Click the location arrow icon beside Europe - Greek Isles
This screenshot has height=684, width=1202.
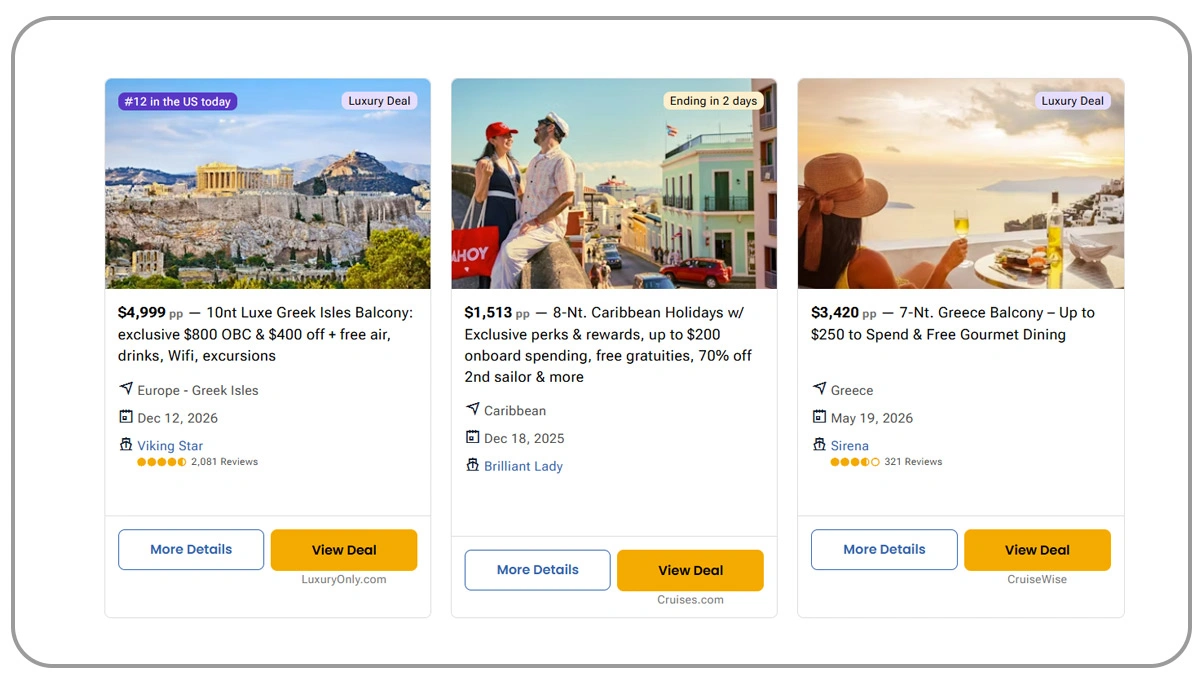(126, 389)
